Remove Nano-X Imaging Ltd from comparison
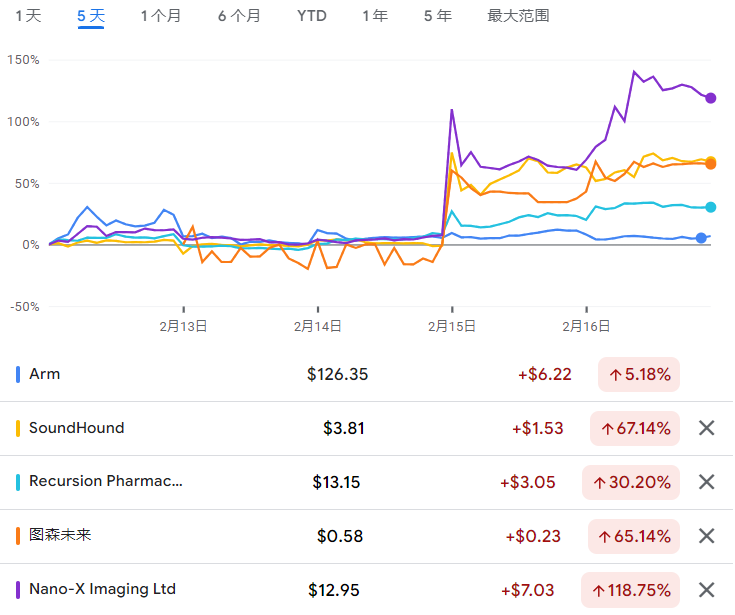The width and height of the screenshot is (735, 615). 706,590
